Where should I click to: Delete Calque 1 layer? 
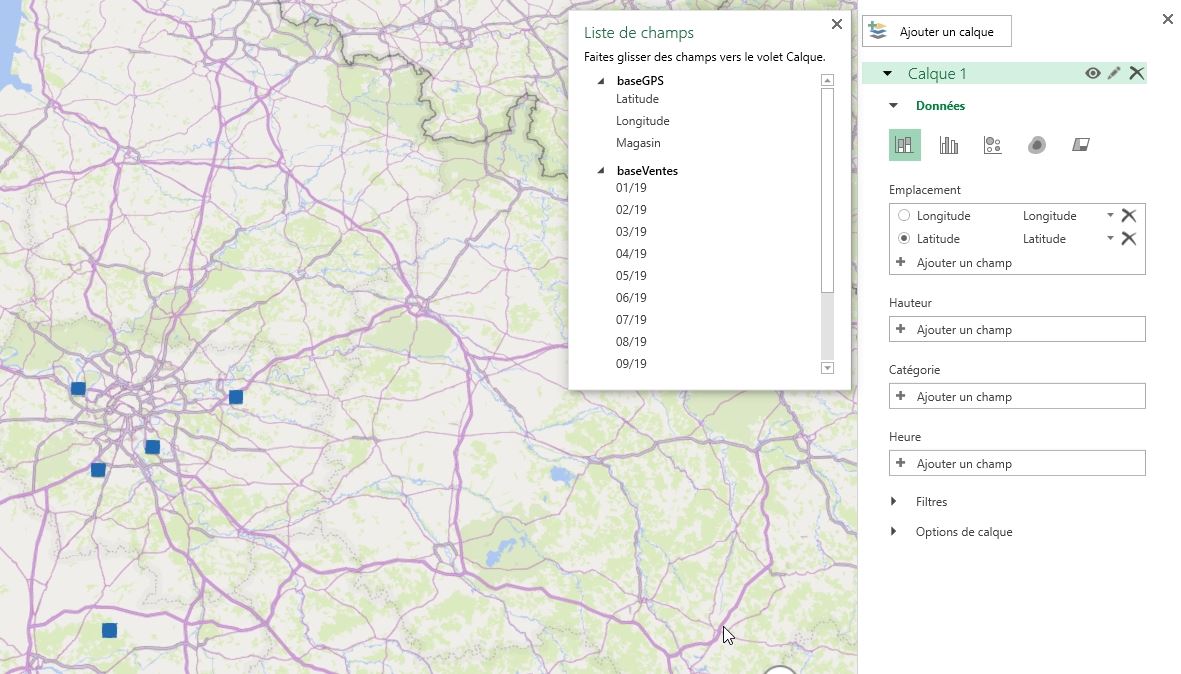(x=1137, y=73)
